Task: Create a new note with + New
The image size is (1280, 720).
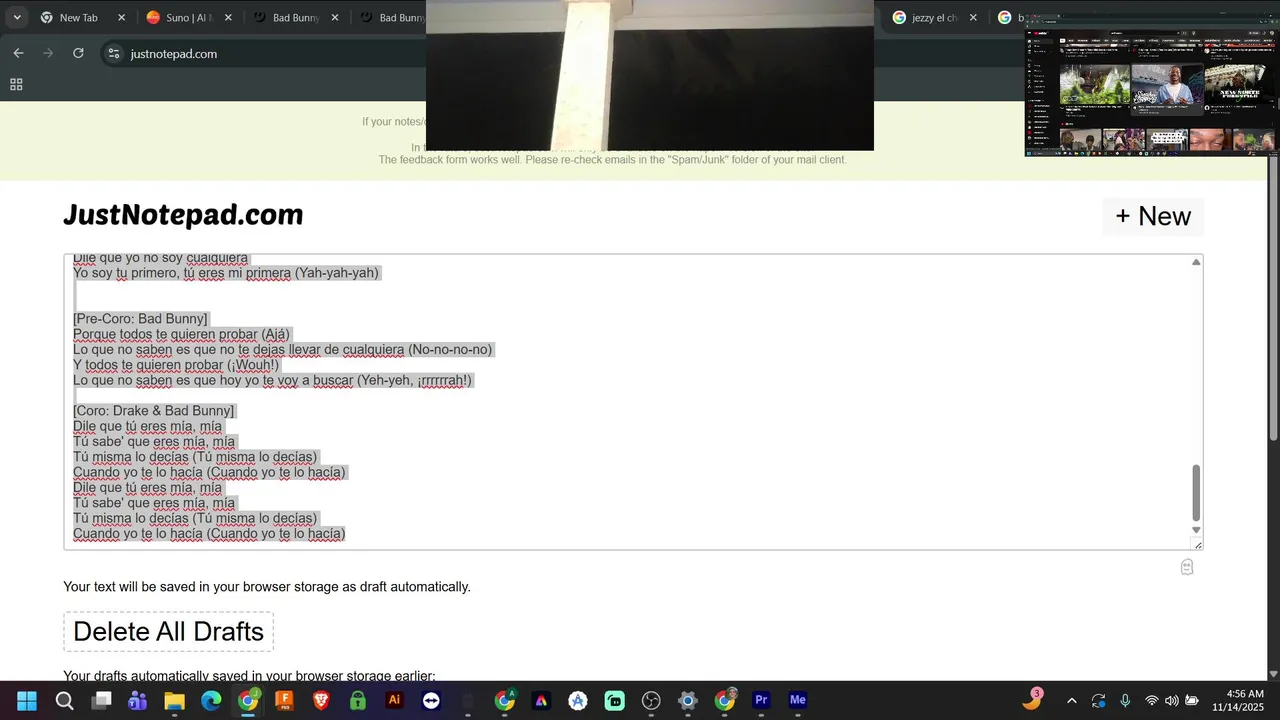Action: 1153,216
